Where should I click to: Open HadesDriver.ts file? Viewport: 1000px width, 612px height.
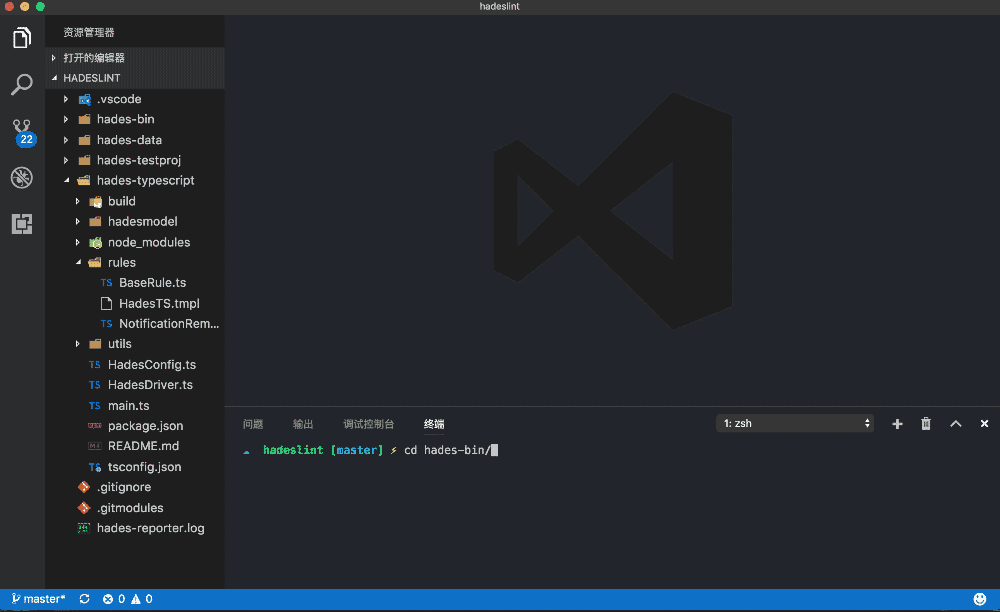(151, 384)
